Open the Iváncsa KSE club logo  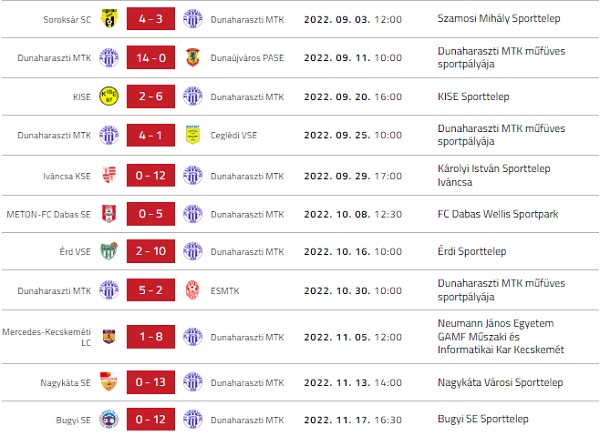(x=108, y=176)
